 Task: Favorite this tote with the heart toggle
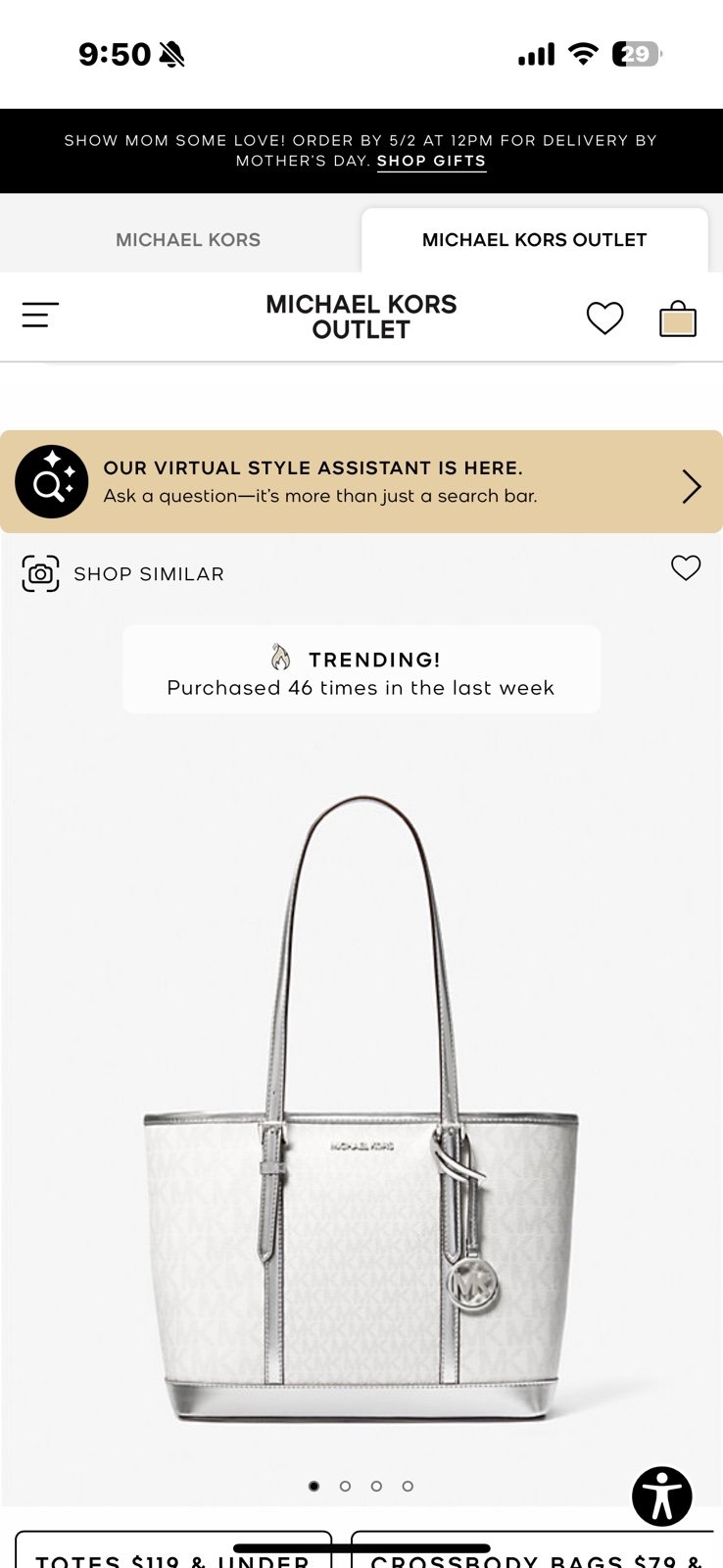point(686,567)
